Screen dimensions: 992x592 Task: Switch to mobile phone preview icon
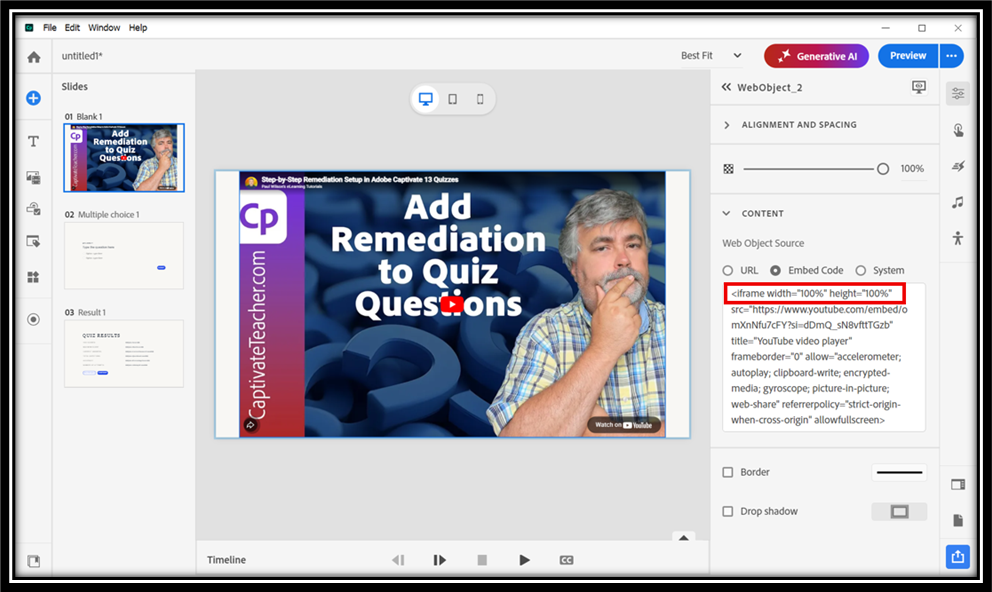pos(480,99)
